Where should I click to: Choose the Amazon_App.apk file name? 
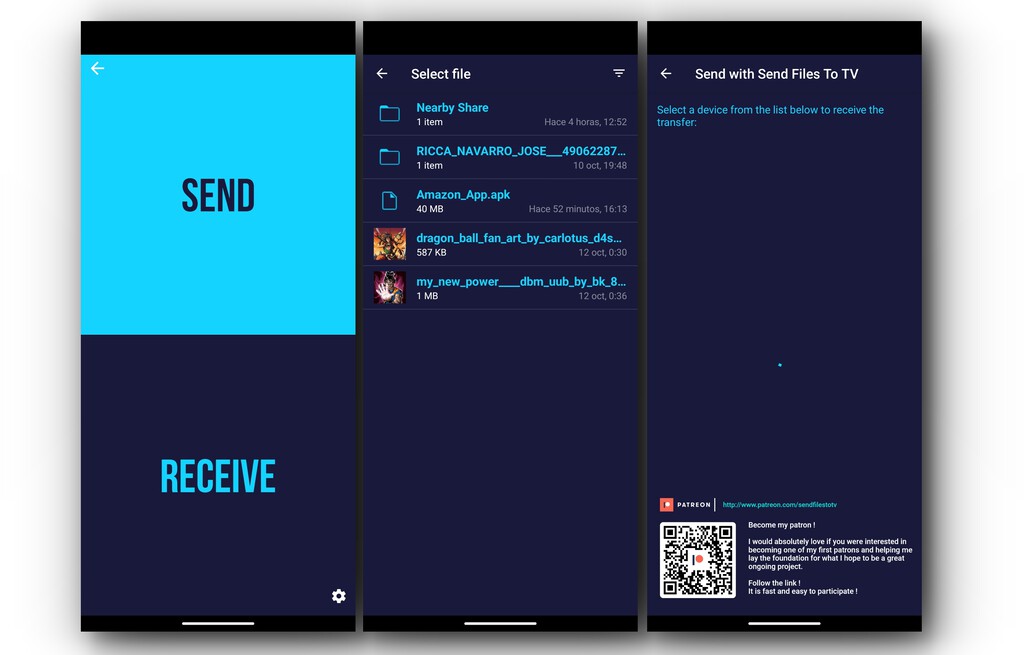point(463,195)
